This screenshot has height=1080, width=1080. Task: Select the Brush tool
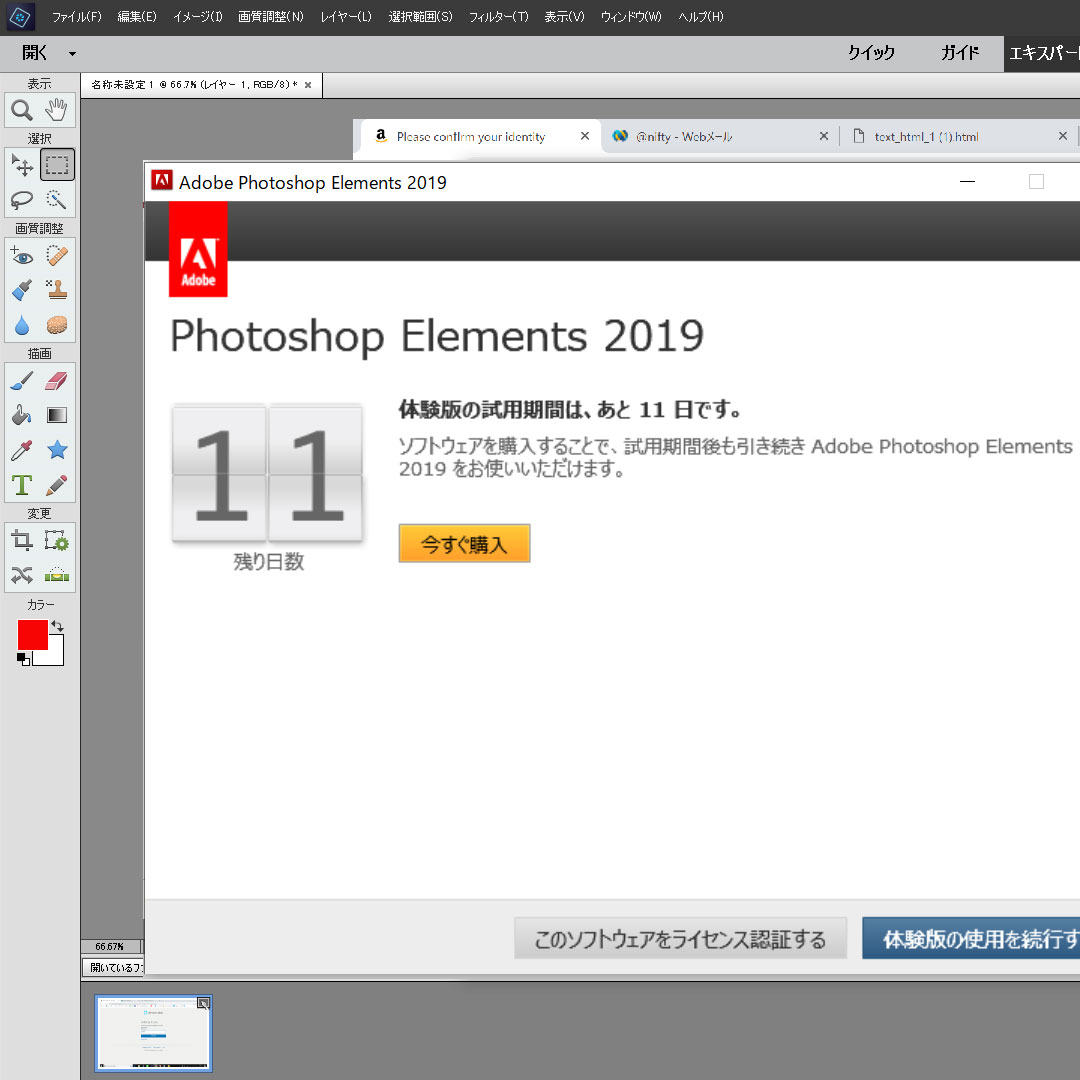click(22, 381)
